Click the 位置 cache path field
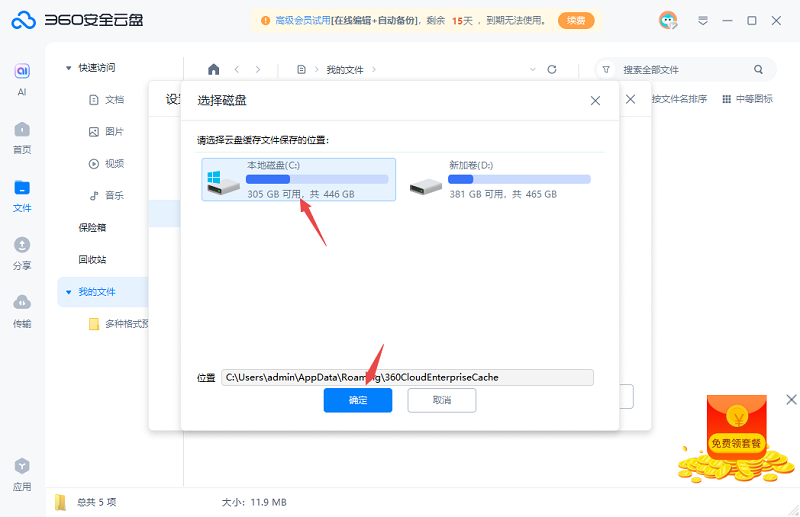This screenshot has height=517, width=800. [407, 378]
